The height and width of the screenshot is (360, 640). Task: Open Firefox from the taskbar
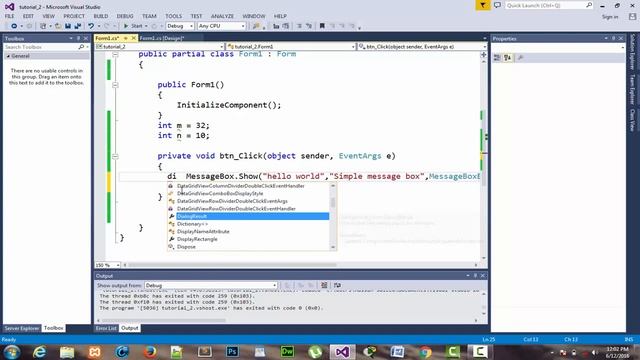tap(149, 352)
